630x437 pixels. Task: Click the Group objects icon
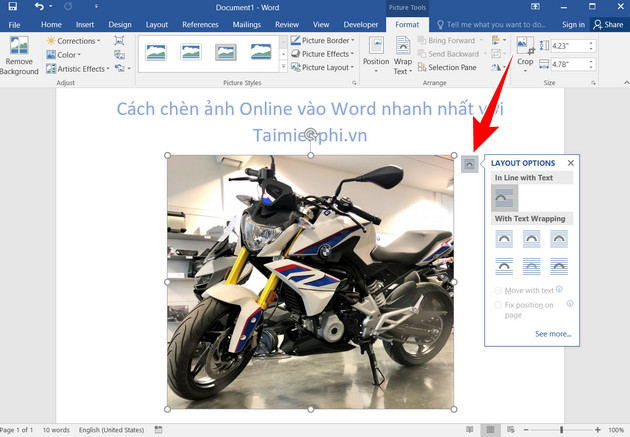click(496, 54)
